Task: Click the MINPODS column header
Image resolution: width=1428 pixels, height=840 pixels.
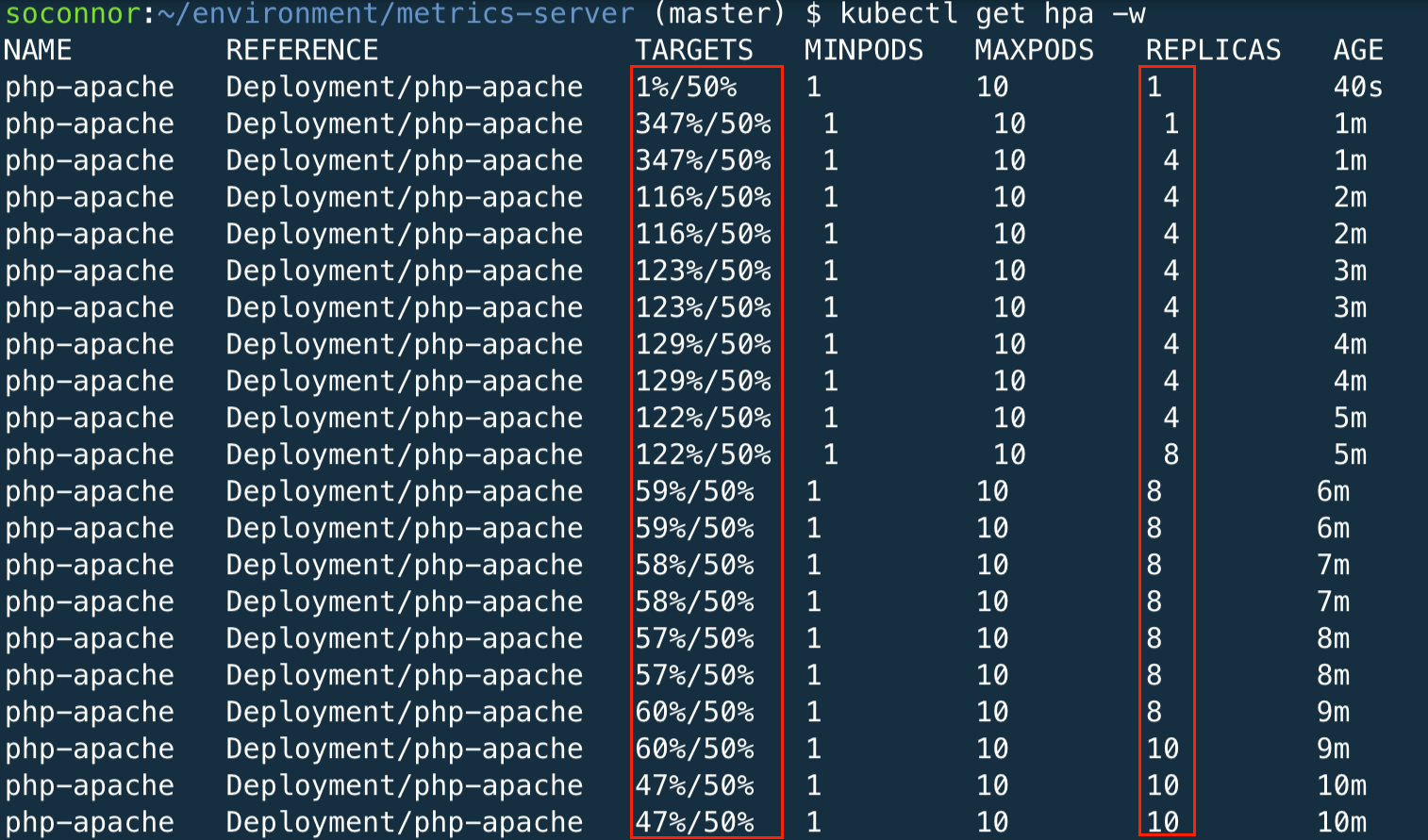Action: click(x=863, y=50)
